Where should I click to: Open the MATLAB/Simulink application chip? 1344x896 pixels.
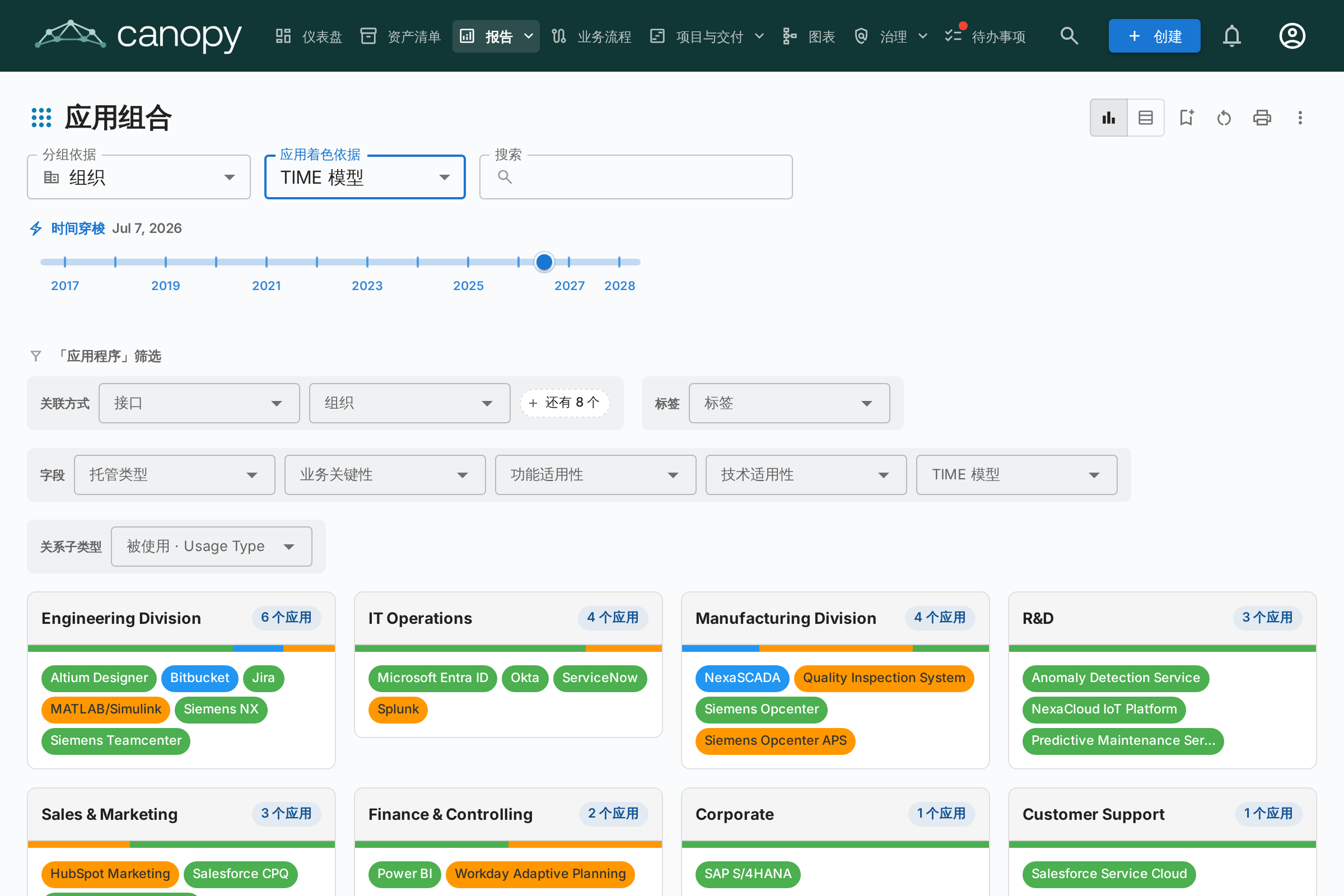pos(106,710)
